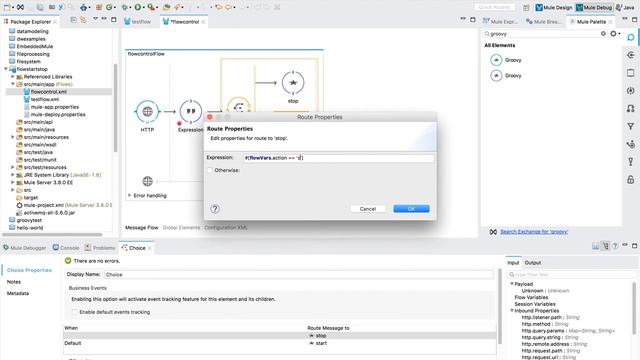Open the Metadata section of Choice properties

(18, 293)
